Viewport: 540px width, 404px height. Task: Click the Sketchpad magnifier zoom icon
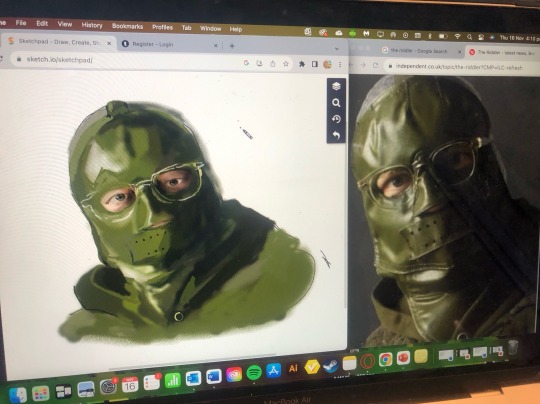(336, 103)
